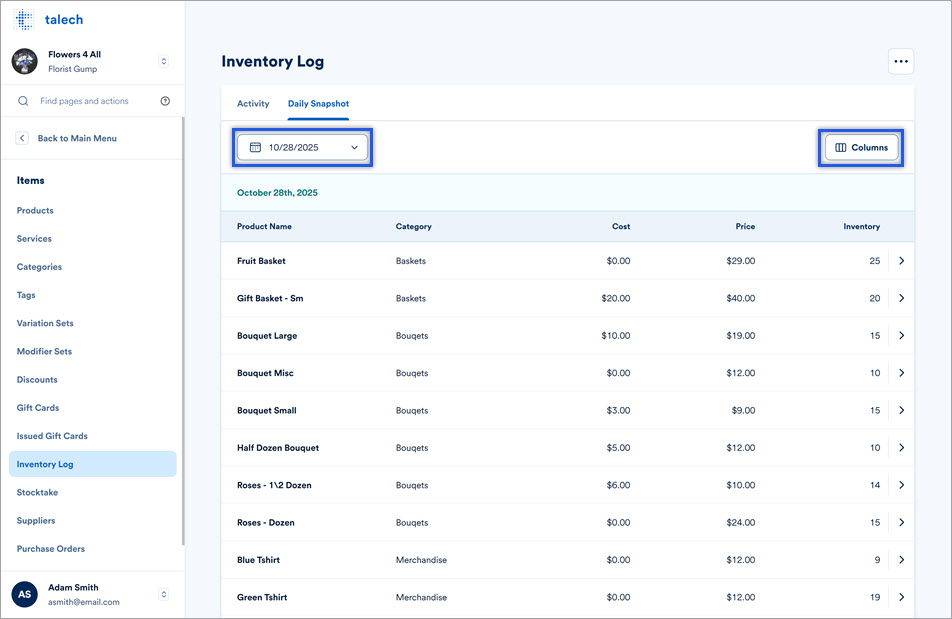Expand the Green Tshirt row chevron
The image size is (952, 619).
902,597
